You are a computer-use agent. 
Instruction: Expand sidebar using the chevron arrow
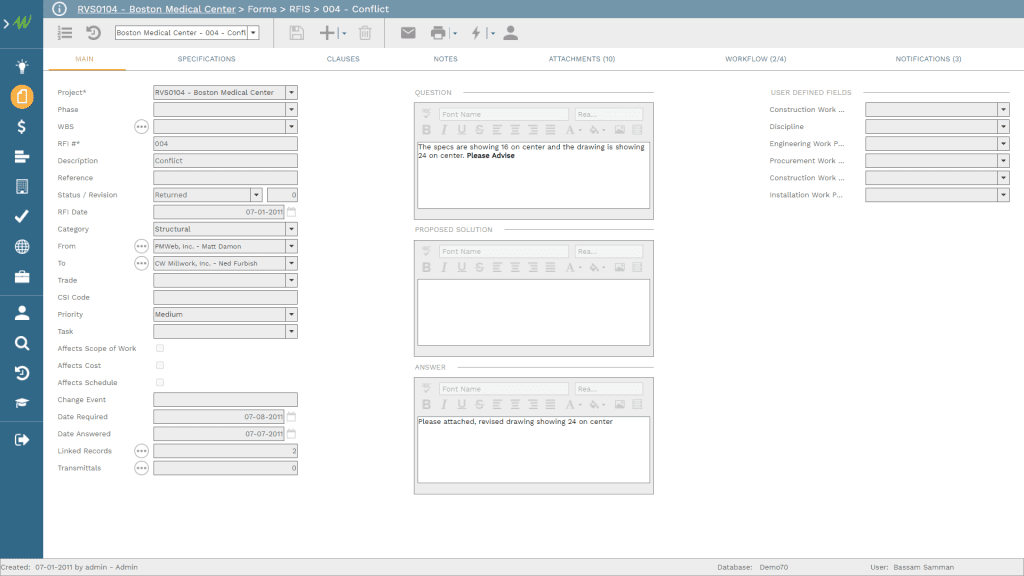click(6, 24)
